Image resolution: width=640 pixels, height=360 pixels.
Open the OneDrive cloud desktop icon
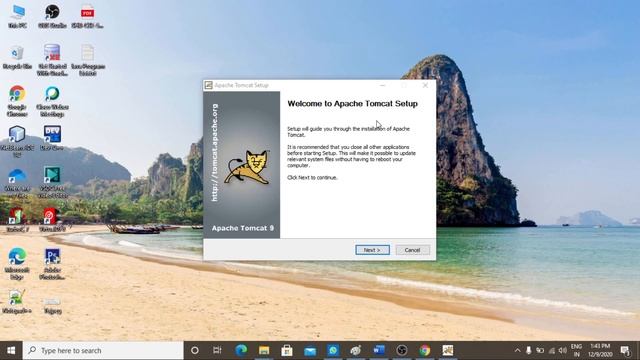point(17,183)
